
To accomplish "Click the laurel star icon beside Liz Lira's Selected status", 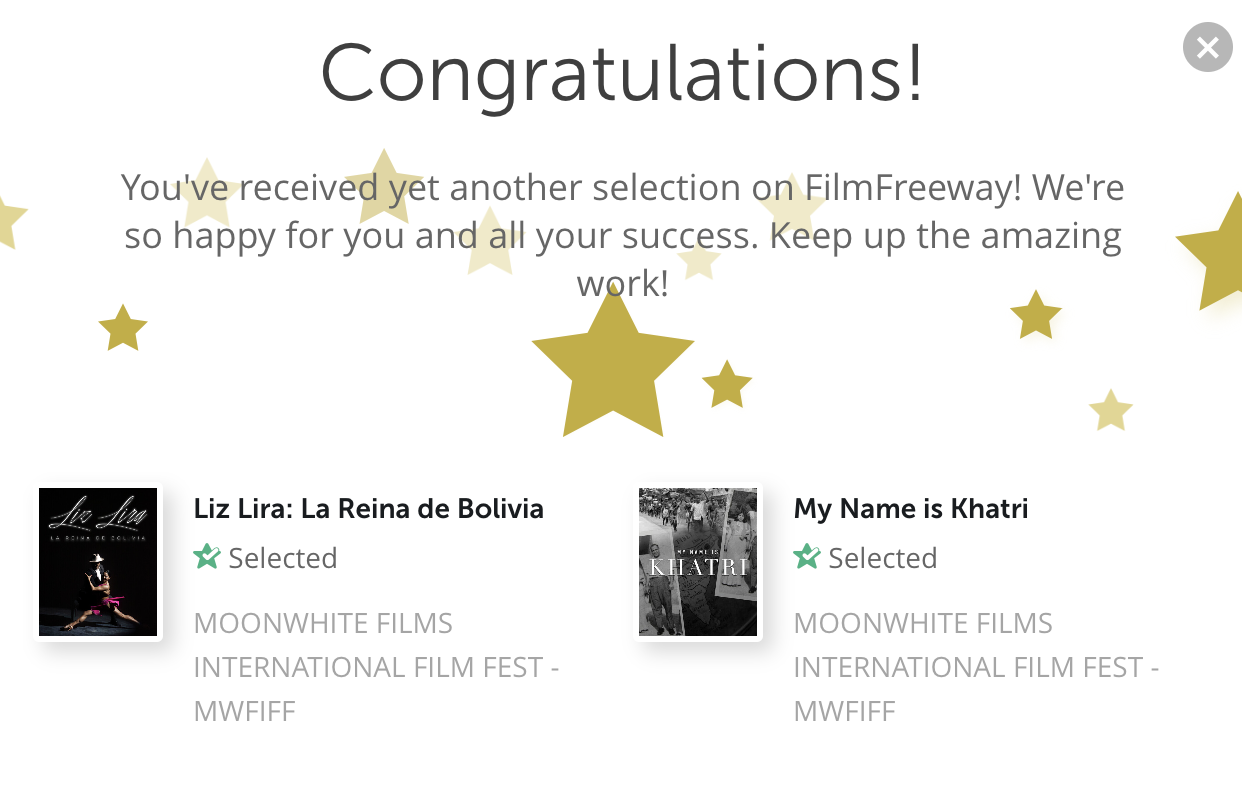I will coord(207,557).
